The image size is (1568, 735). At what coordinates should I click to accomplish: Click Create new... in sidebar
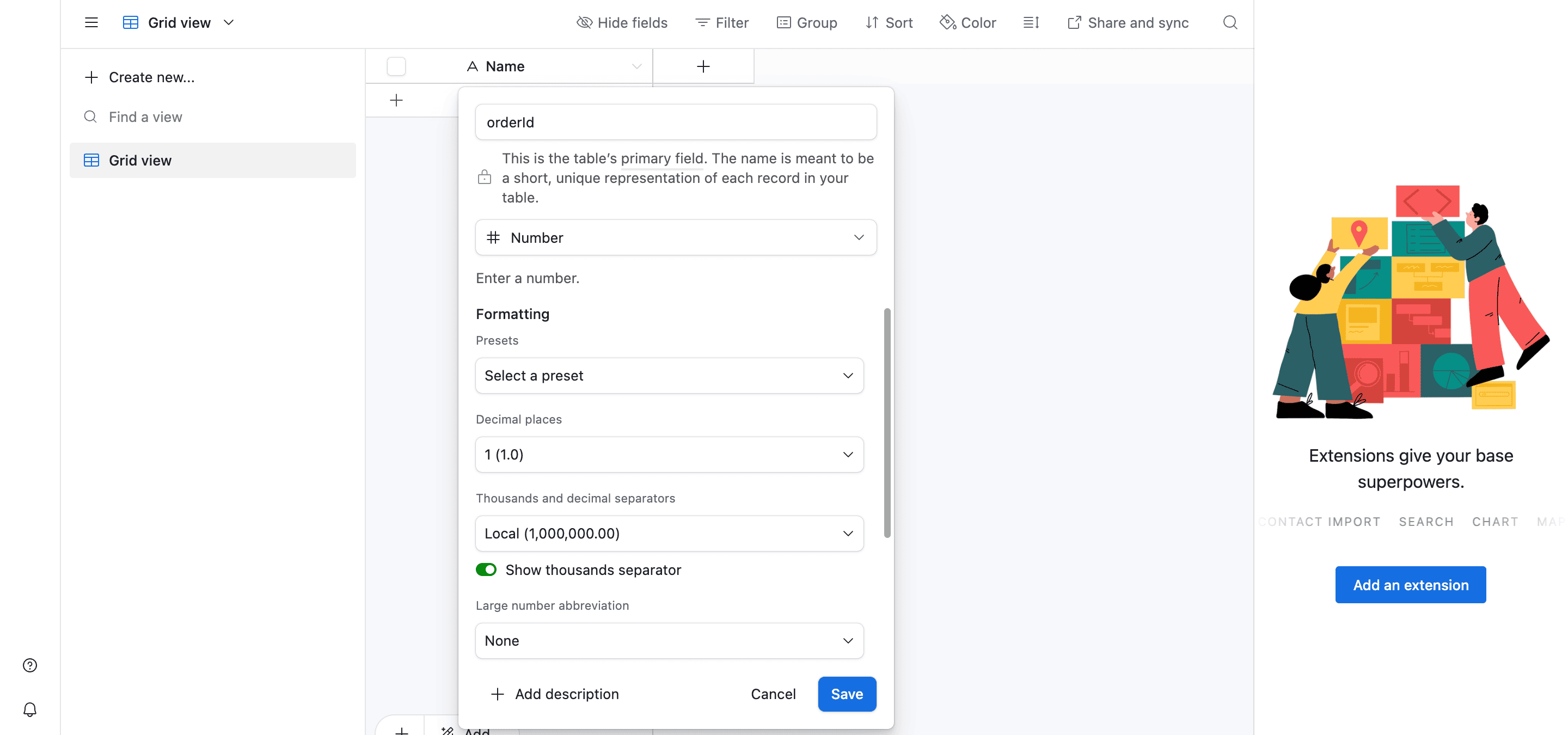(x=139, y=77)
